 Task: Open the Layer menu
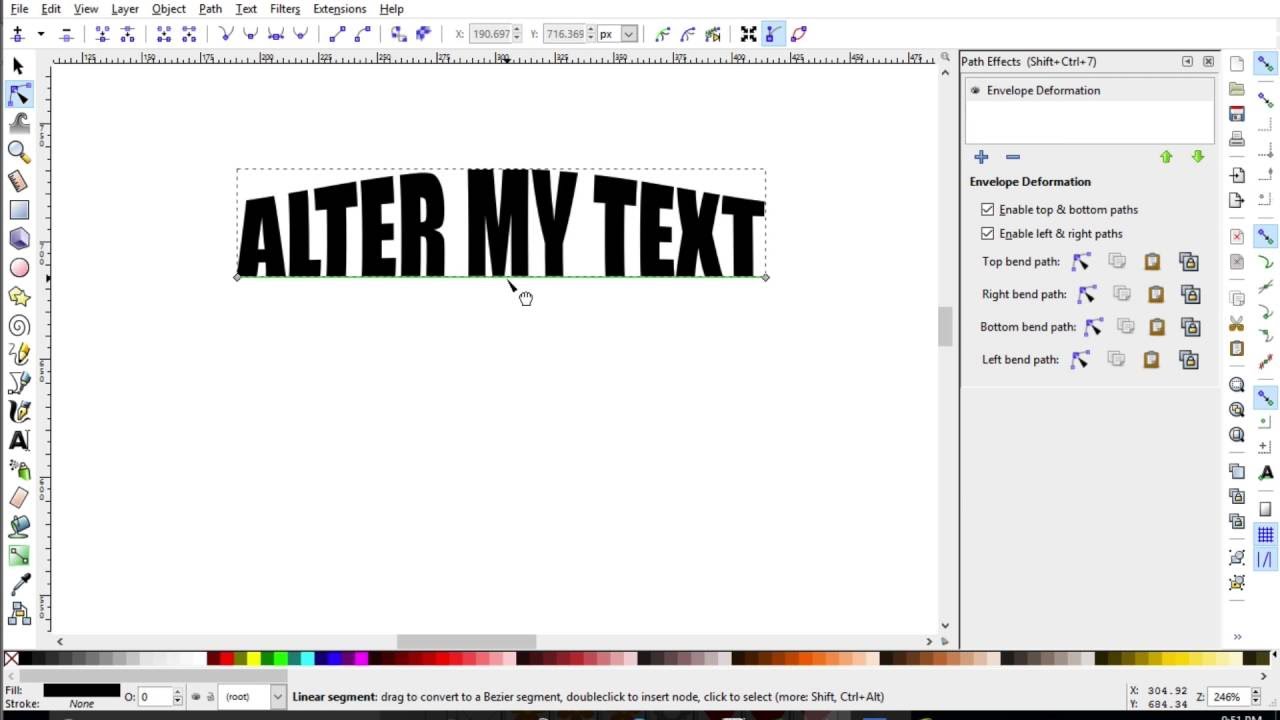pyautogui.click(x=125, y=9)
